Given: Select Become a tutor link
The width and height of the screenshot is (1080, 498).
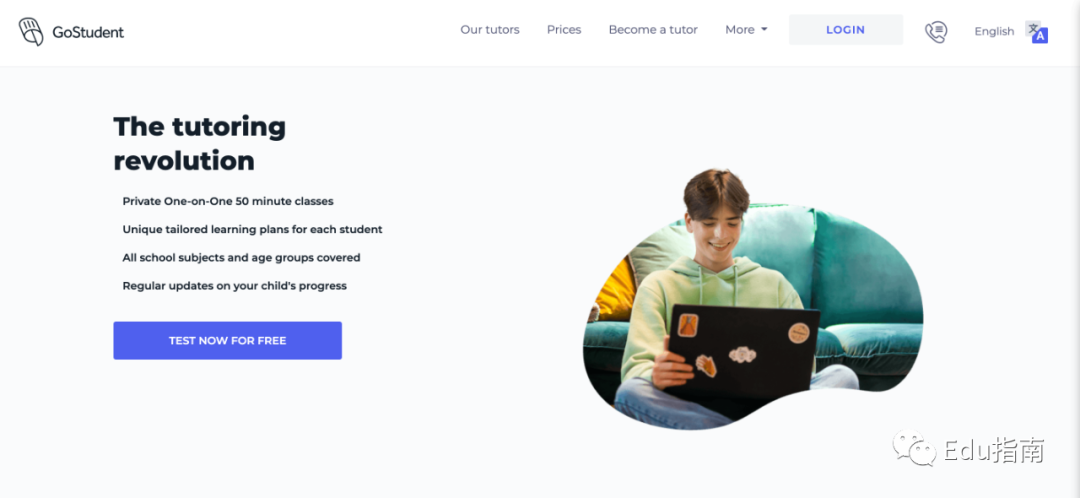Looking at the screenshot, I should [653, 30].
